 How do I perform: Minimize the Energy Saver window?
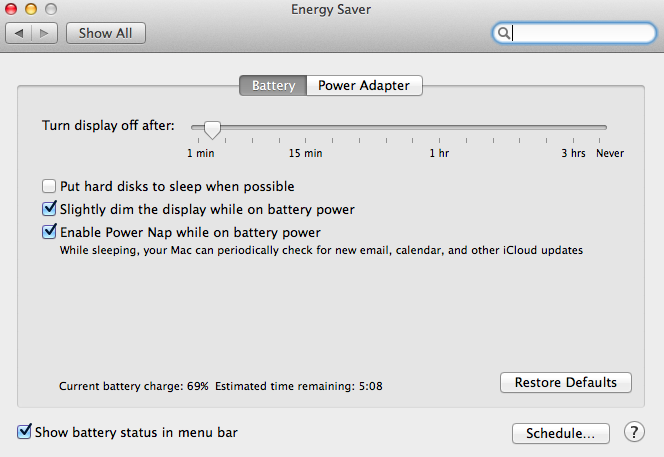(x=31, y=9)
